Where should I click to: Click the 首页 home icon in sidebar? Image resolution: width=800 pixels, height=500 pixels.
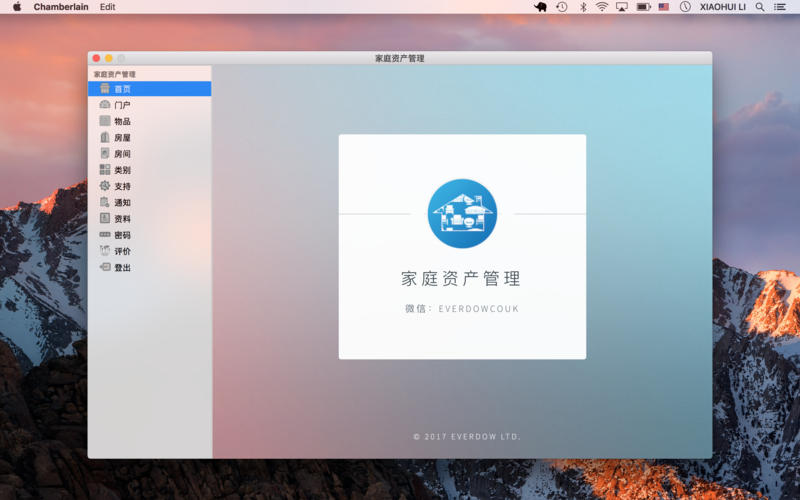click(x=105, y=89)
